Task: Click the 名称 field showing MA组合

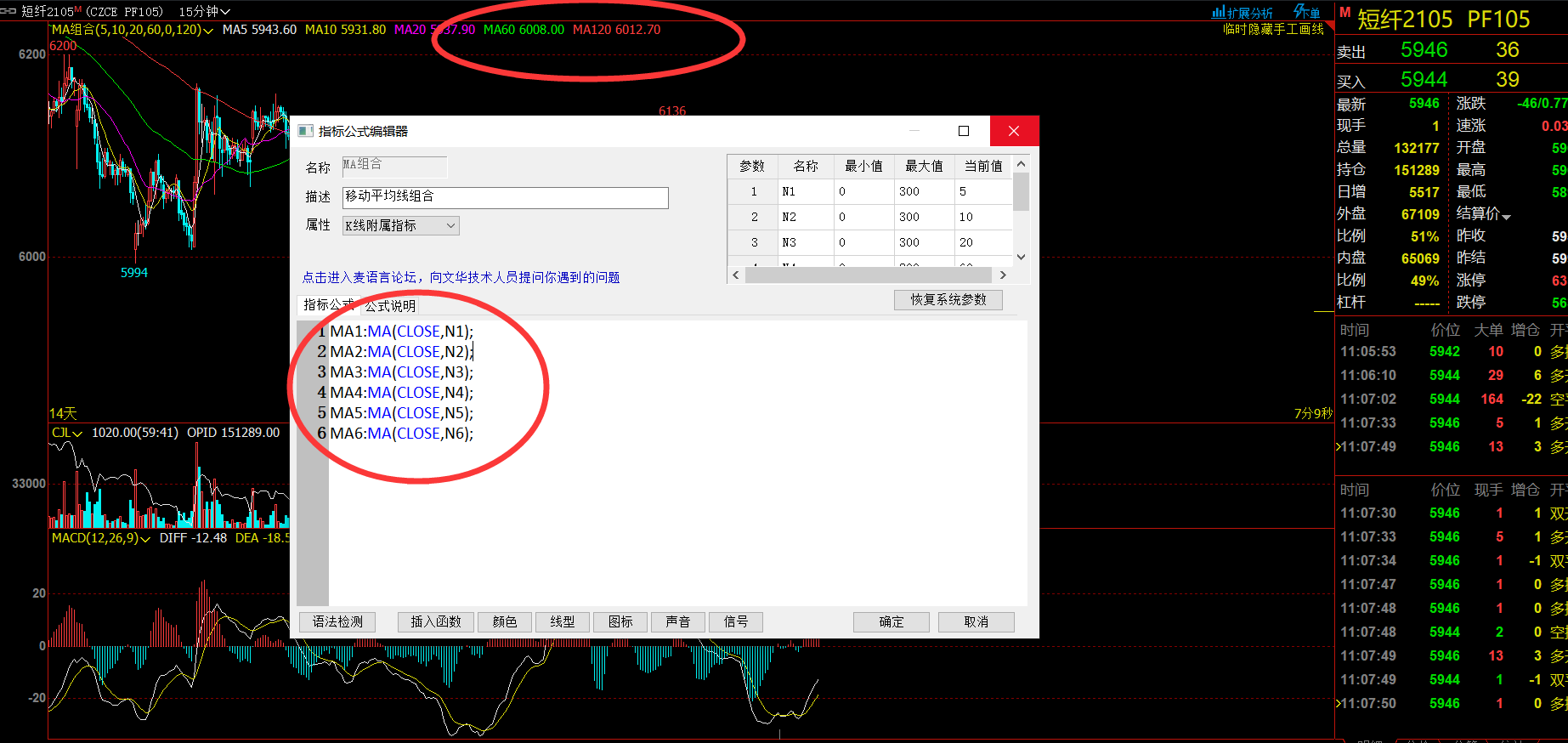Action: pos(394,167)
